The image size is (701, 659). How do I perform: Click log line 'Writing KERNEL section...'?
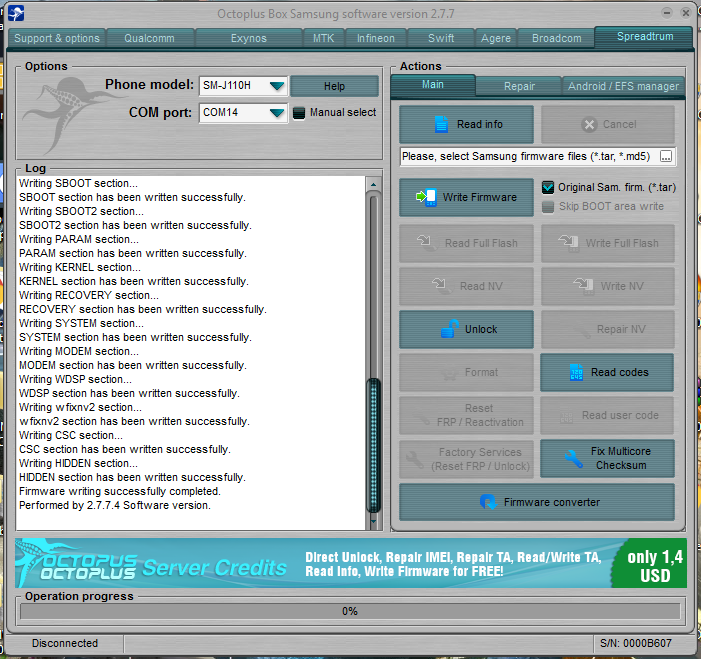click(80, 267)
